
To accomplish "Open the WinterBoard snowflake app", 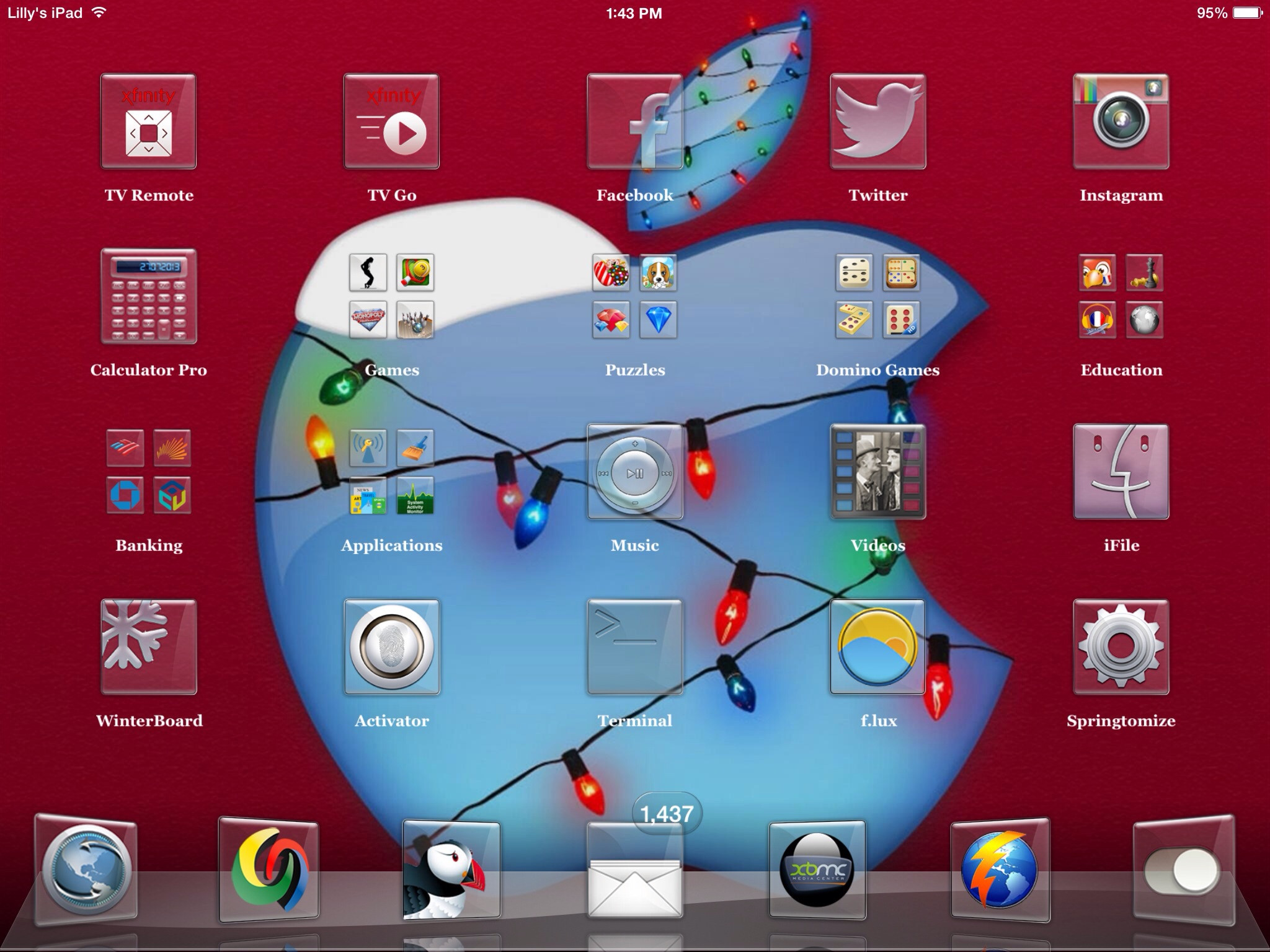I will 149,646.
